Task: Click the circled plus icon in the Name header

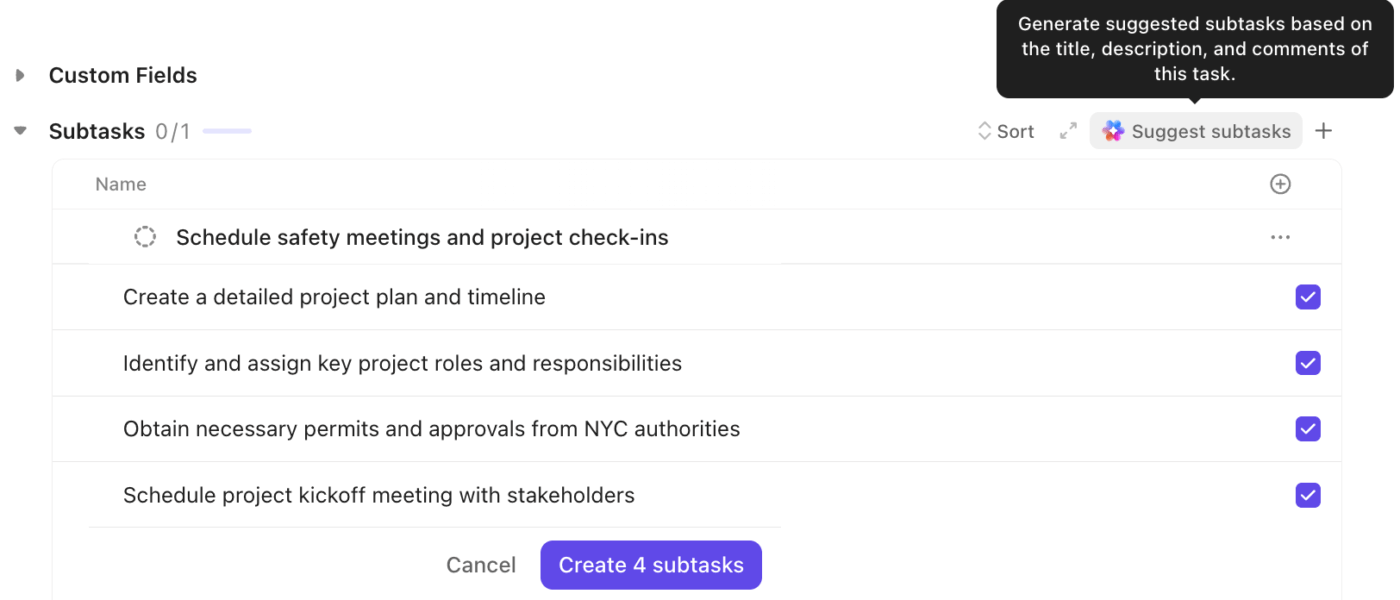Action: (x=1280, y=184)
